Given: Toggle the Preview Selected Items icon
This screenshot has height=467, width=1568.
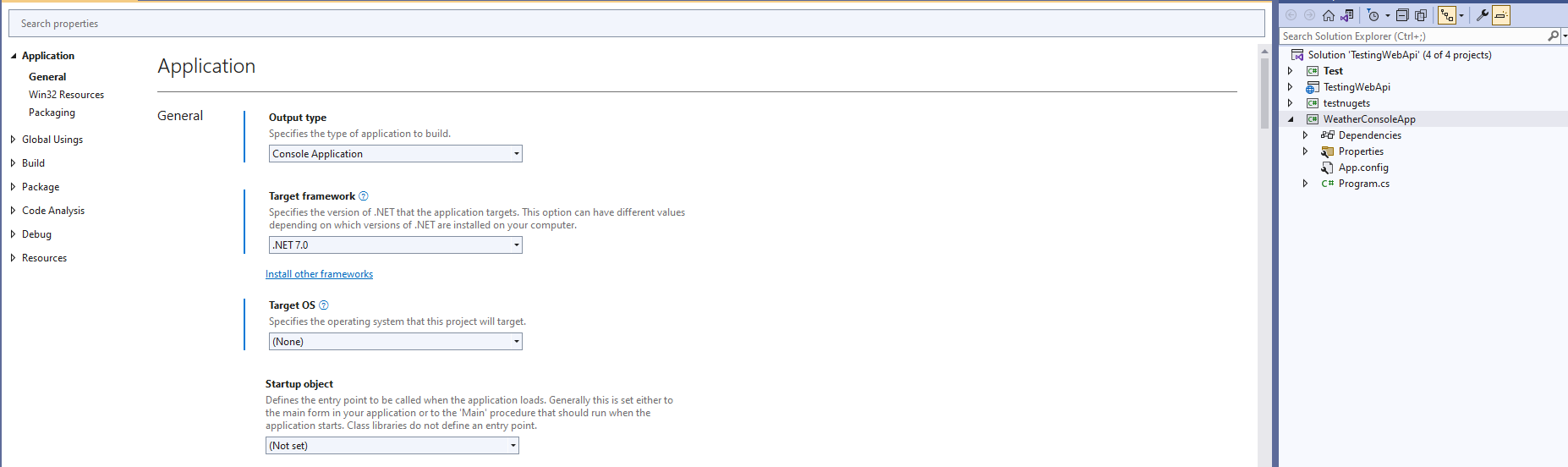Looking at the screenshot, I should [1501, 15].
